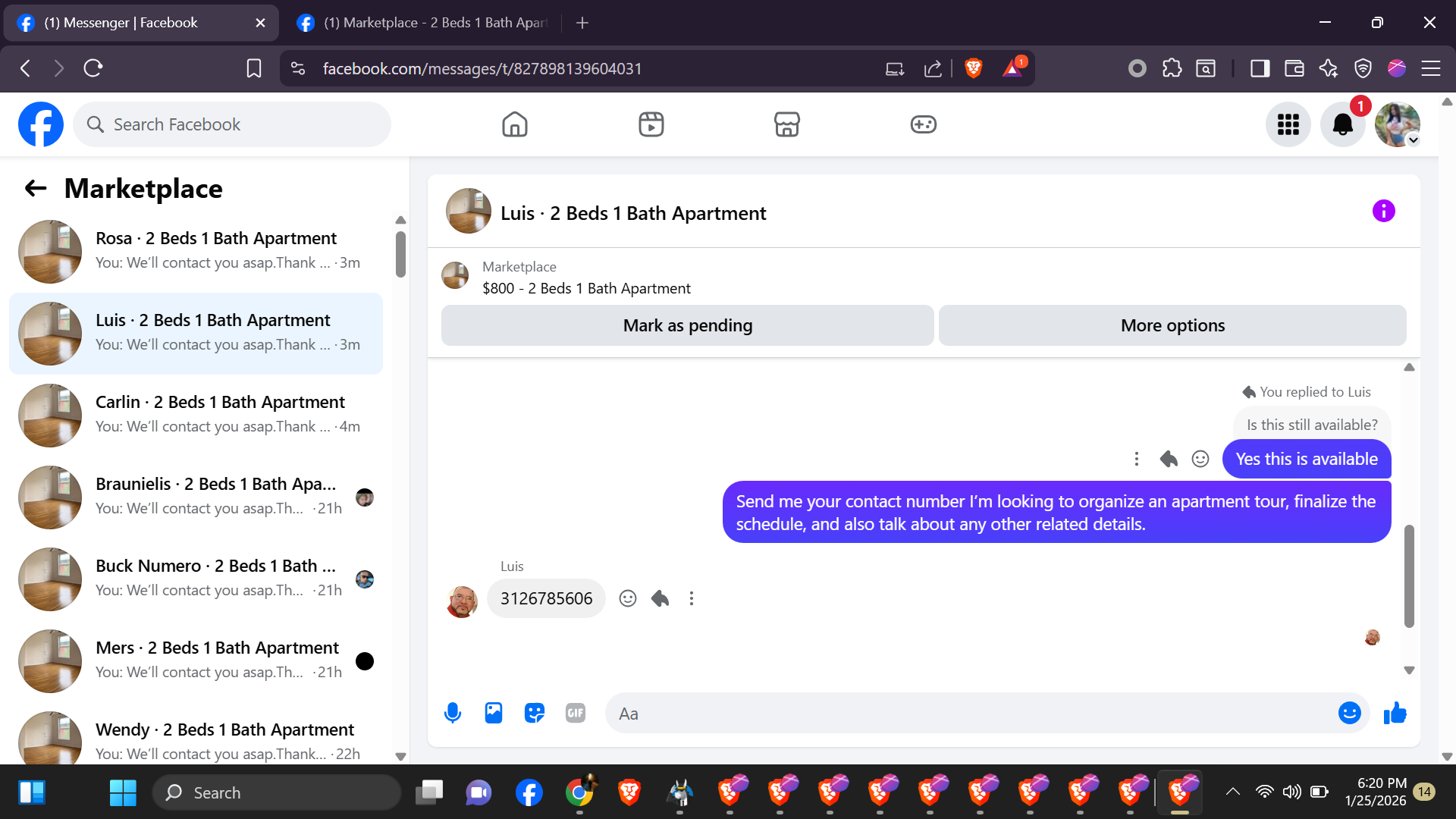Open a new browser tab

pos(582,23)
